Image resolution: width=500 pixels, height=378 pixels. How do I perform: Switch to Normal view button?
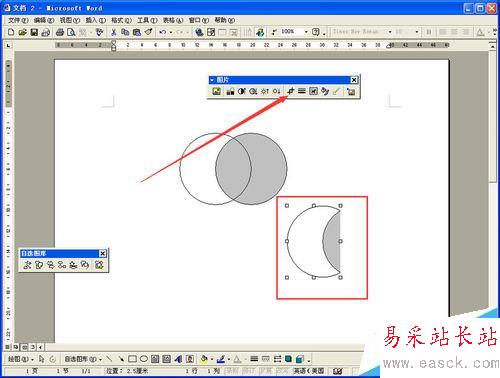pos(7,347)
